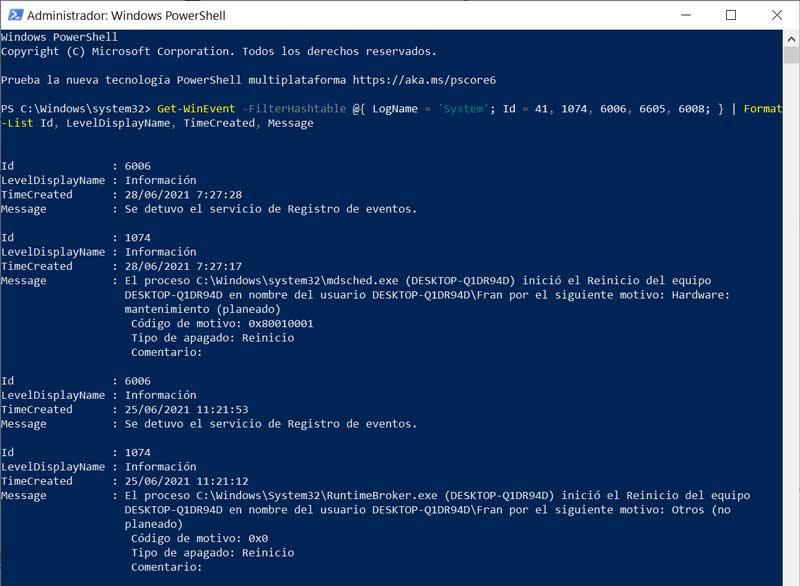
Task: Click the RuntimeBroker.exe process path text
Action: pyautogui.click(x=316, y=495)
